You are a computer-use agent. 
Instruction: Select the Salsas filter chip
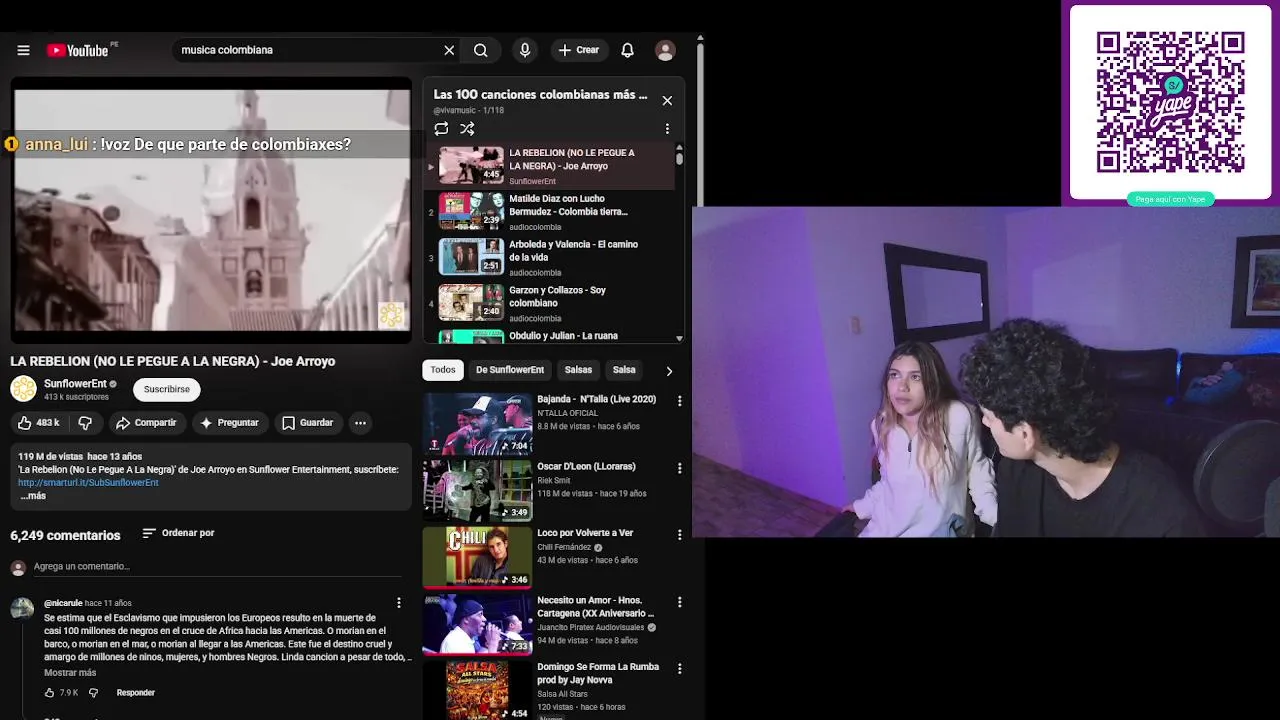(578, 370)
